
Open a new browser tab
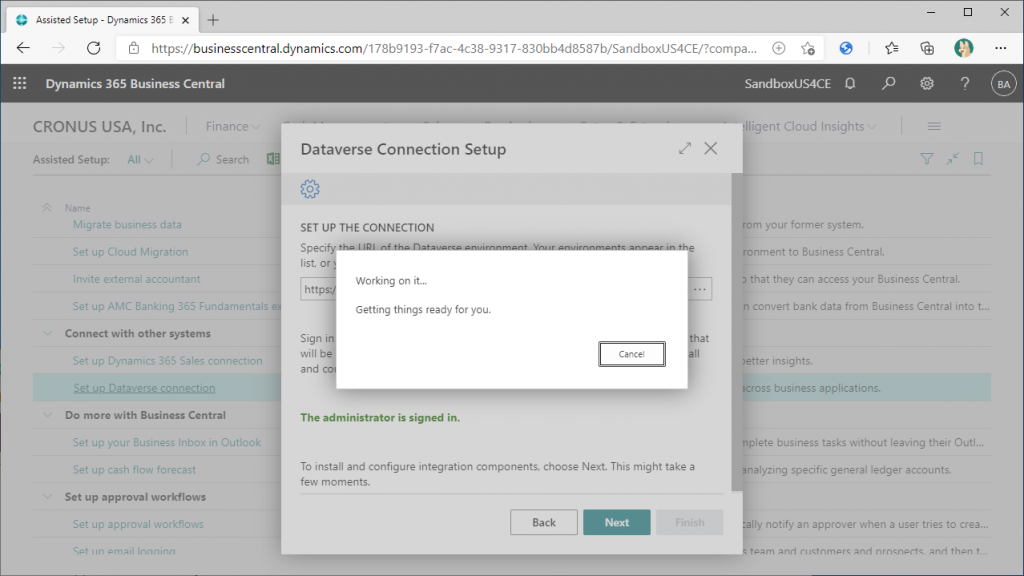pos(213,20)
